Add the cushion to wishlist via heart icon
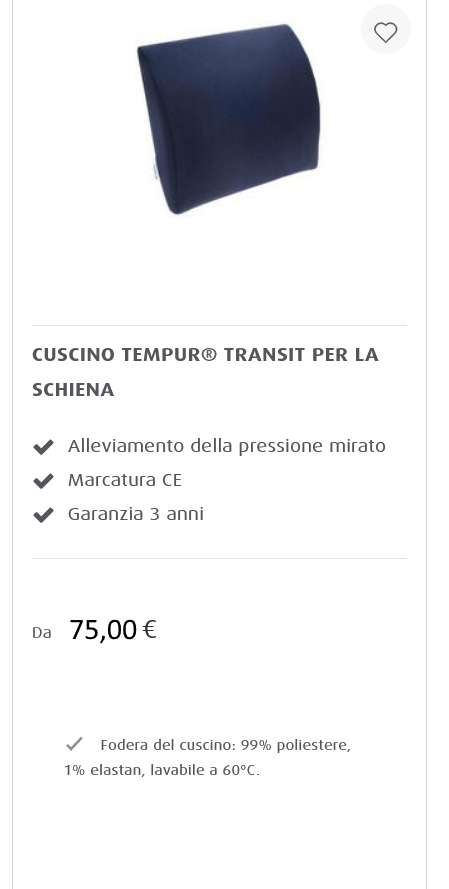This screenshot has width=449, height=889. [x=386, y=29]
